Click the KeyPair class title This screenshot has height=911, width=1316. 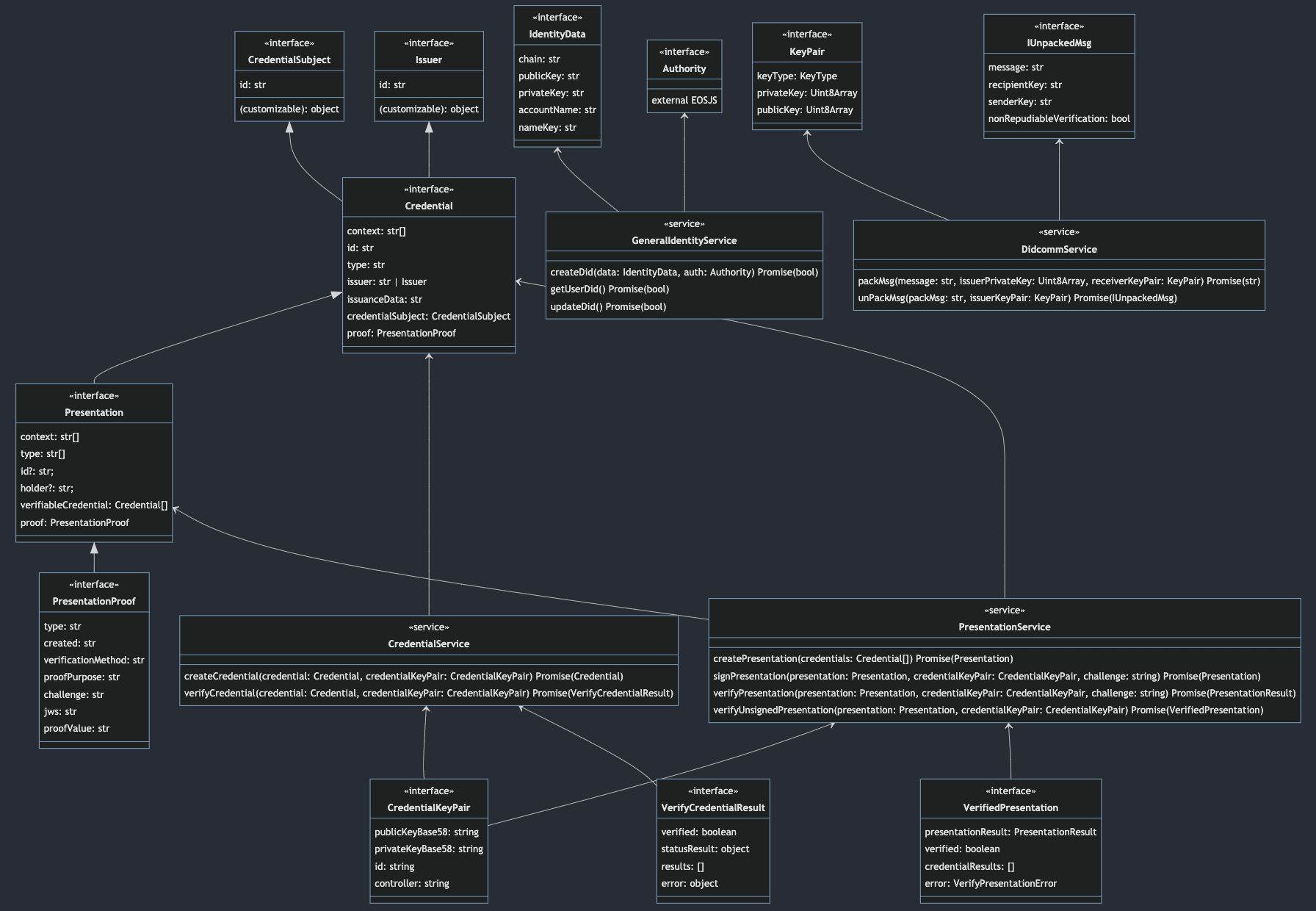point(807,52)
